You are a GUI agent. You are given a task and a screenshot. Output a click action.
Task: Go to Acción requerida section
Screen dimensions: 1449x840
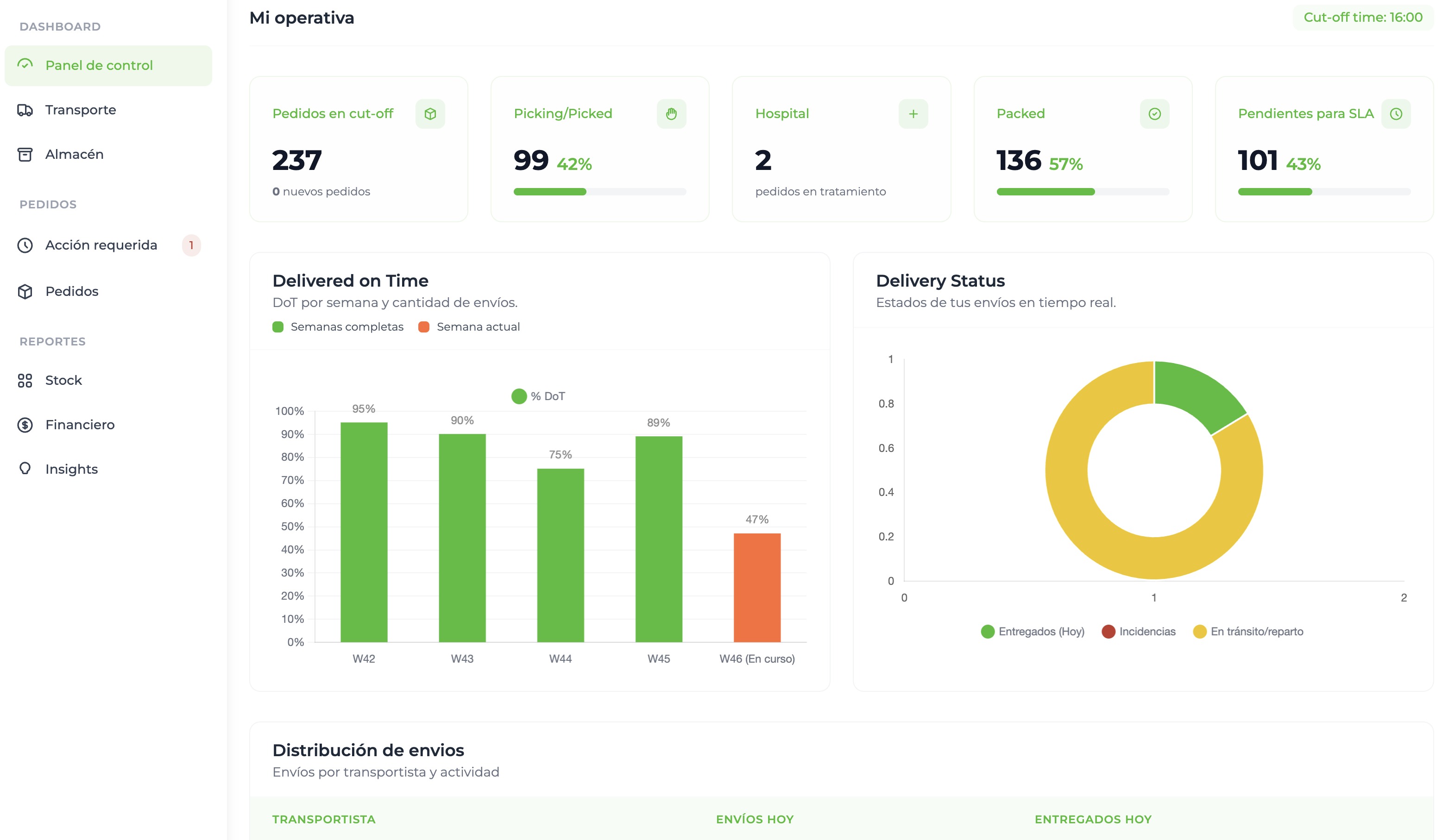click(x=101, y=245)
